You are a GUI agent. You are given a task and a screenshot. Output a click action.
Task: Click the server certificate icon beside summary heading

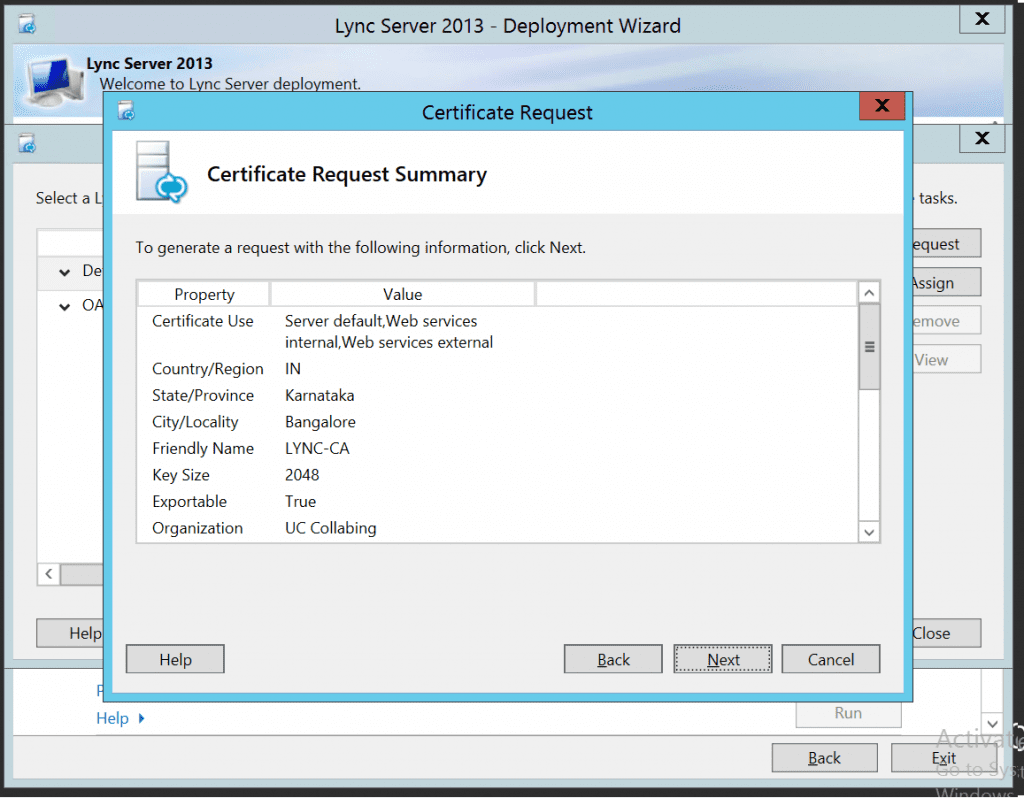pyautogui.click(x=161, y=173)
